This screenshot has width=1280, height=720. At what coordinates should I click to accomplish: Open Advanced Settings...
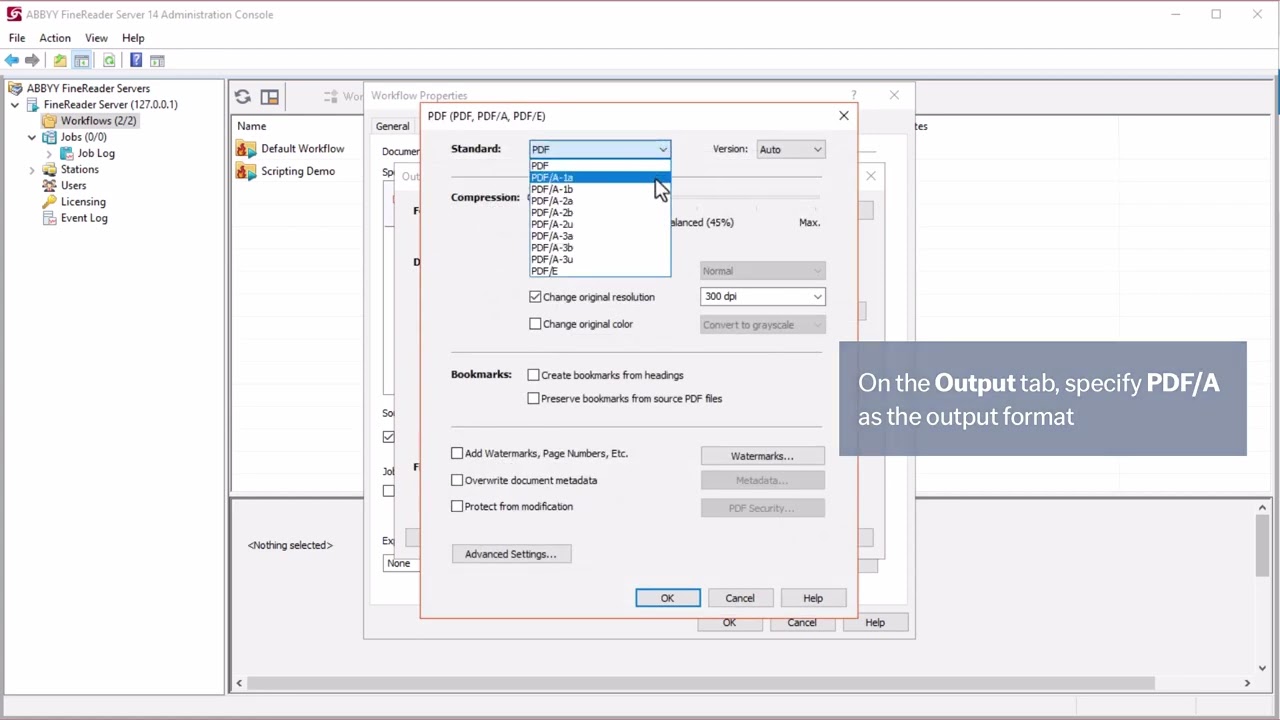tap(511, 554)
